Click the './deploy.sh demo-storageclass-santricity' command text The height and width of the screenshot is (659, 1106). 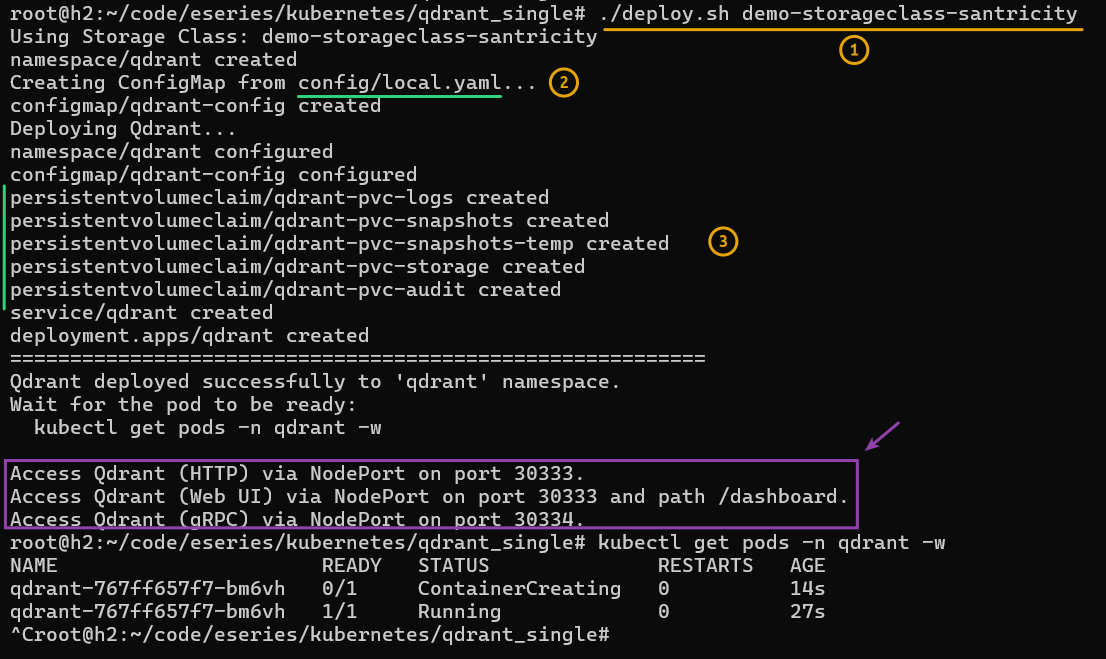point(839,13)
